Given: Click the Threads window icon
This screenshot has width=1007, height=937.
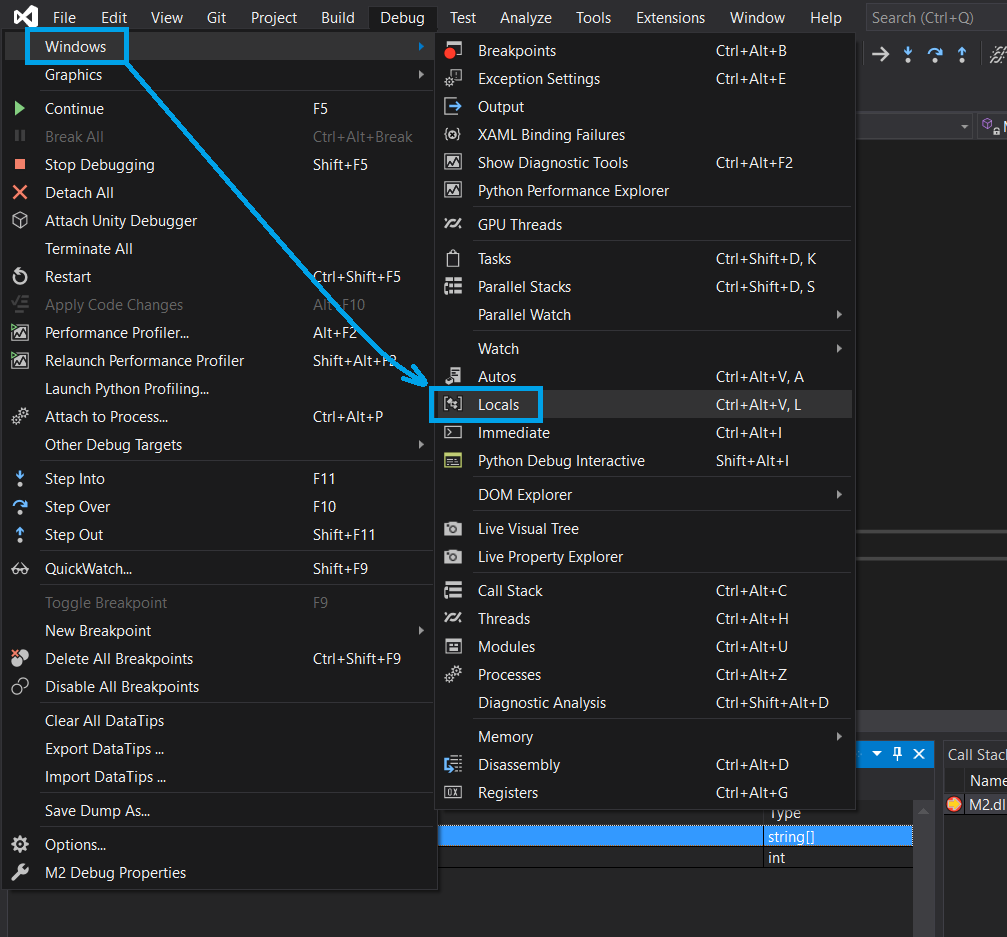Looking at the screenshot, I should pyautogui.click(x=453, y=618).
